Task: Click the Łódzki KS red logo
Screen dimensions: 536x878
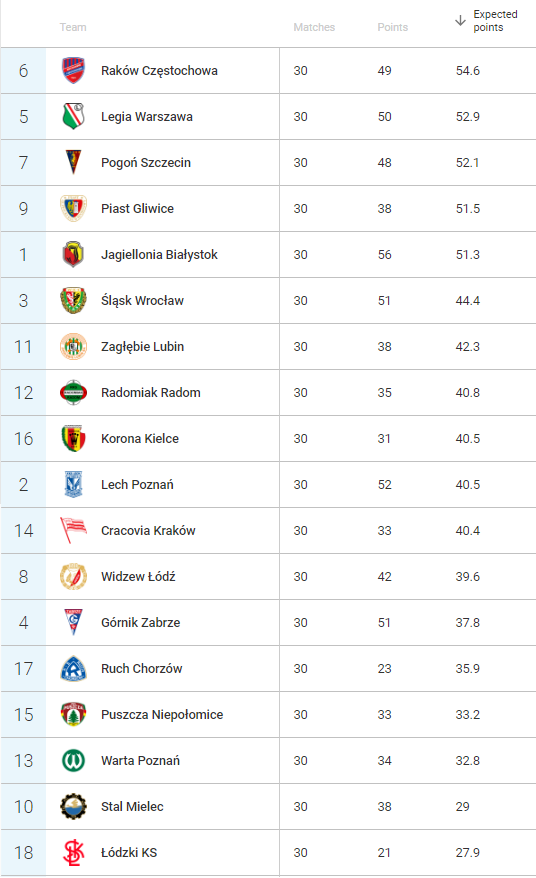Action: click(x=73, y=852)
